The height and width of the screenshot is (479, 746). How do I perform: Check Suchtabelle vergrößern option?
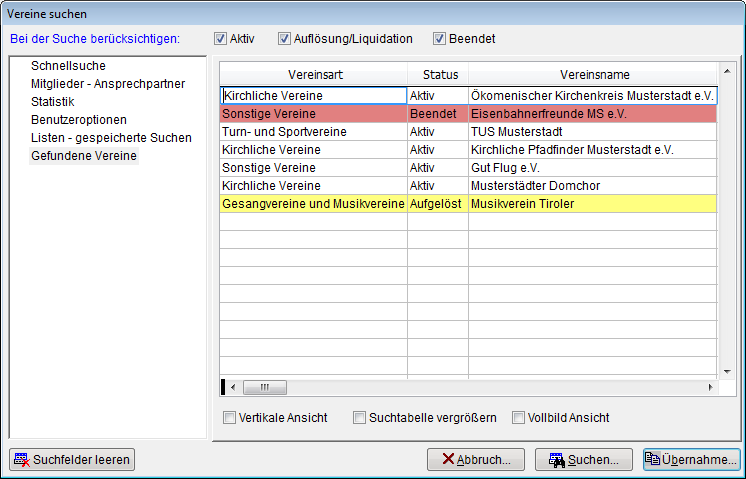tap(359, 418)
